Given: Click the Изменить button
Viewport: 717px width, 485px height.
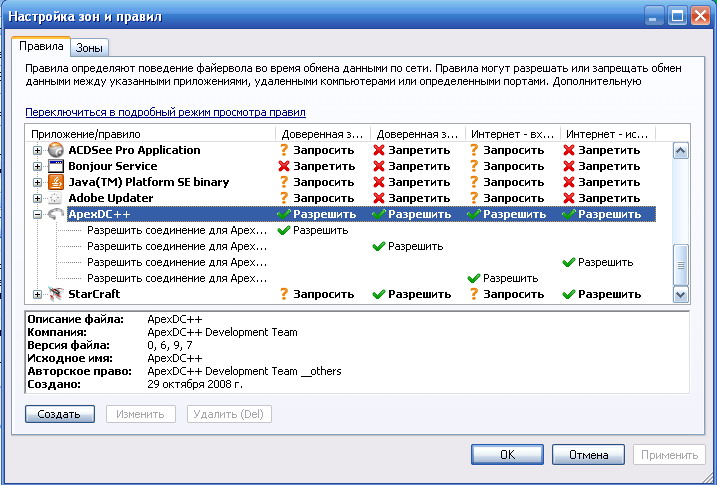Looking at the screenshot, I should 141,414.
